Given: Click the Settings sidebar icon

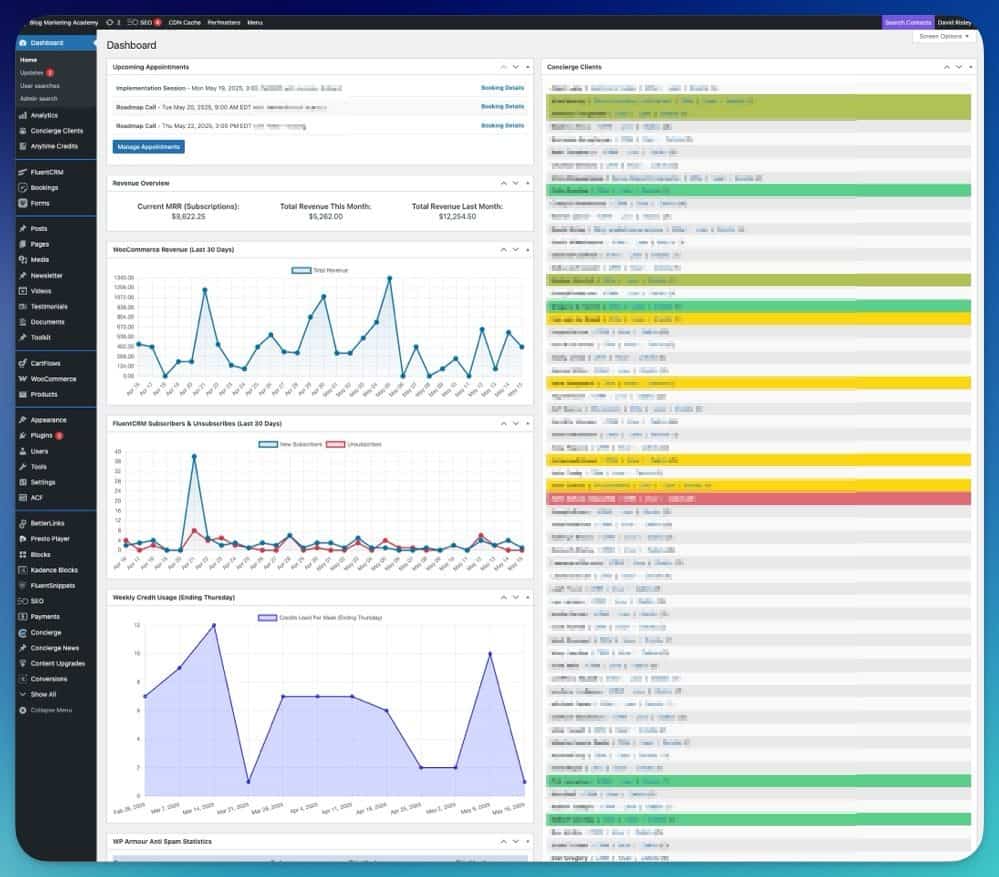Looking at the screenshot, I should 23,483.
